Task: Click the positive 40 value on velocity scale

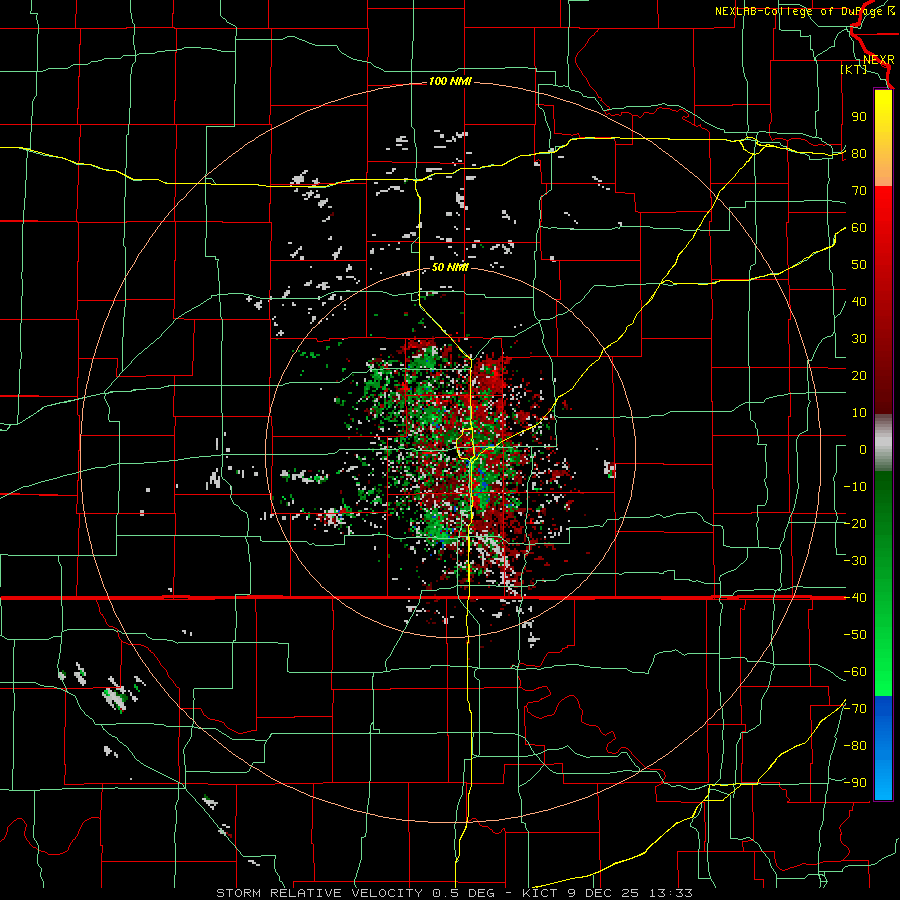Action: [859, 302]
